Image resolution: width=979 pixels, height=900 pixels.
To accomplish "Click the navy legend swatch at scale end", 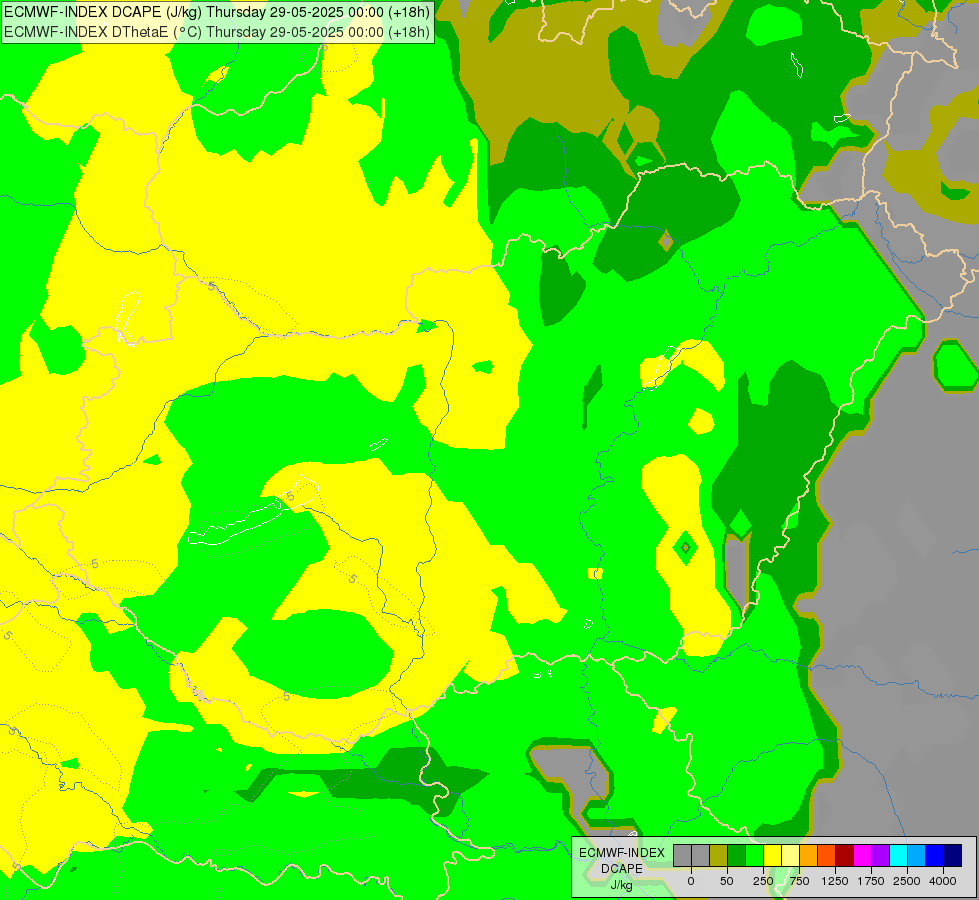I will [x=953, y=855].
